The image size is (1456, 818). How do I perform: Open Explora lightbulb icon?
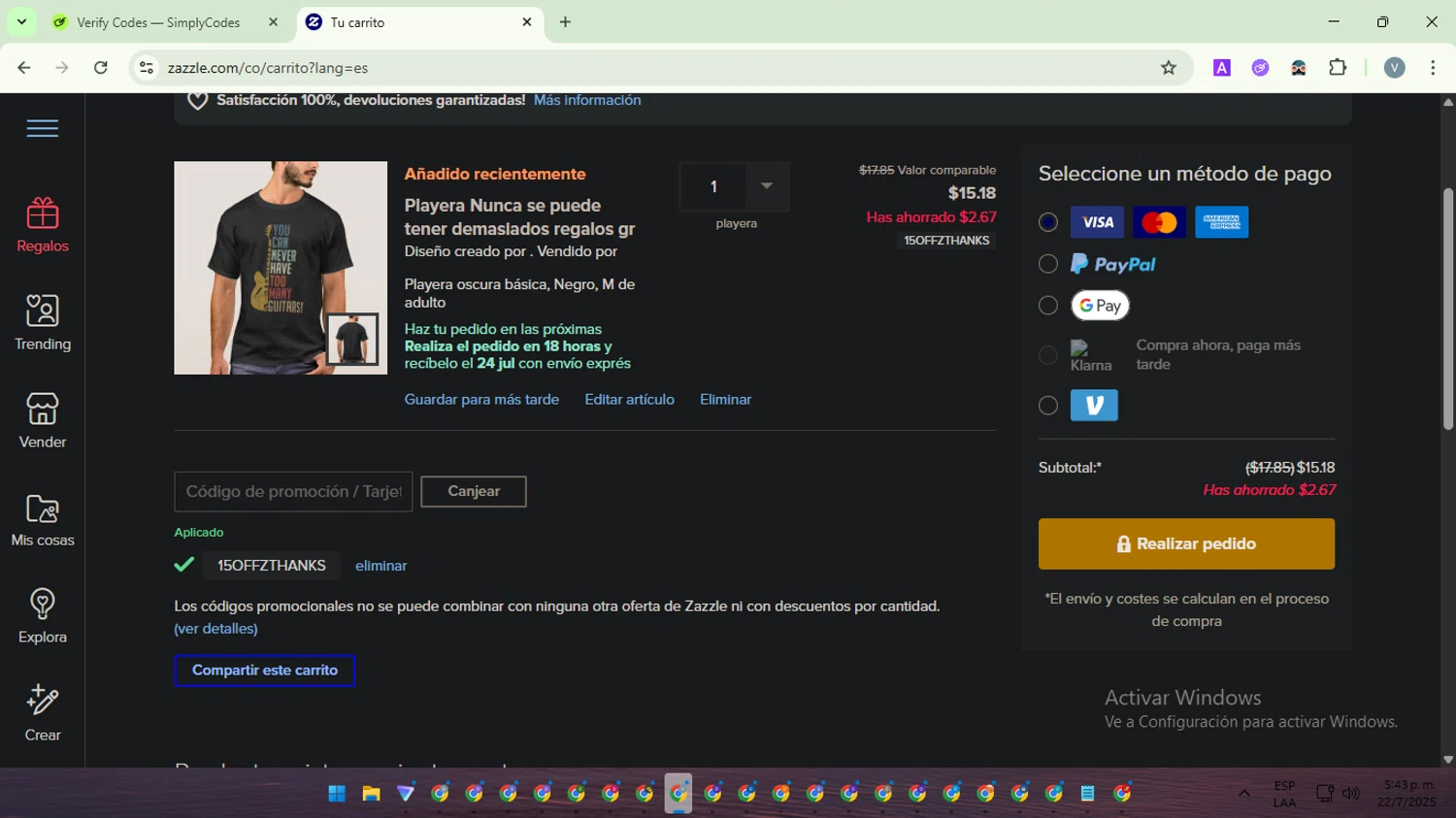click(x=43, y=604)
